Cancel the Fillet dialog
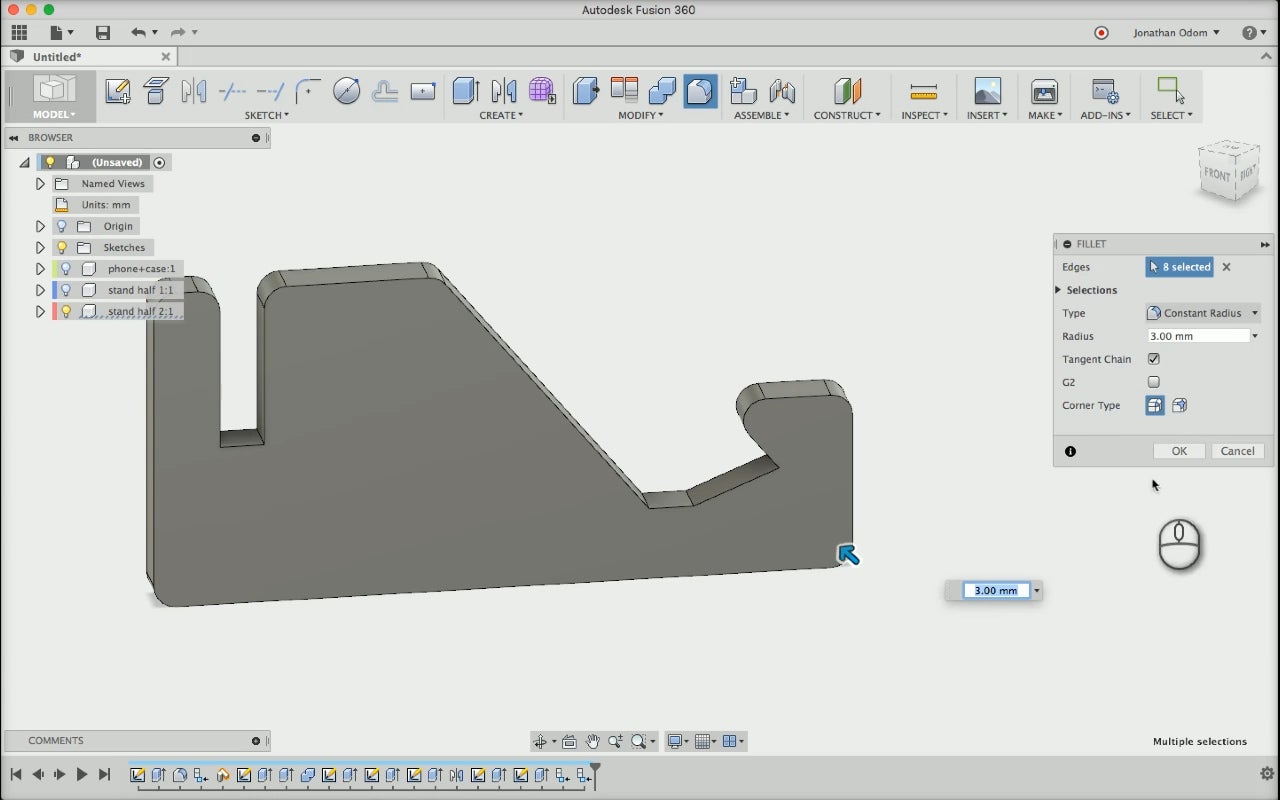 (x=1237, y=451)
